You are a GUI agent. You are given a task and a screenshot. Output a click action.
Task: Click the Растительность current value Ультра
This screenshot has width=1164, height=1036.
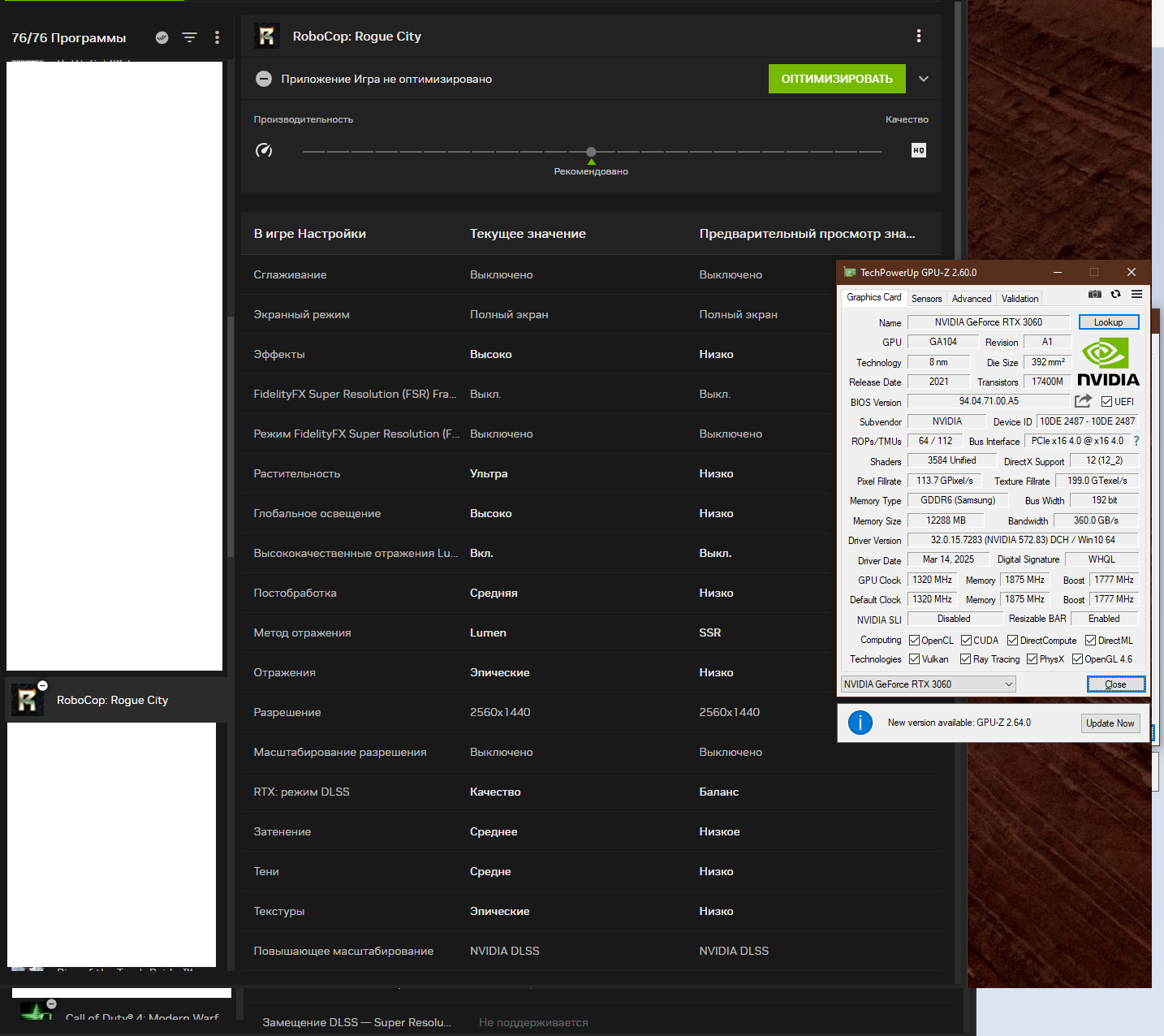[x=489, y=473]
